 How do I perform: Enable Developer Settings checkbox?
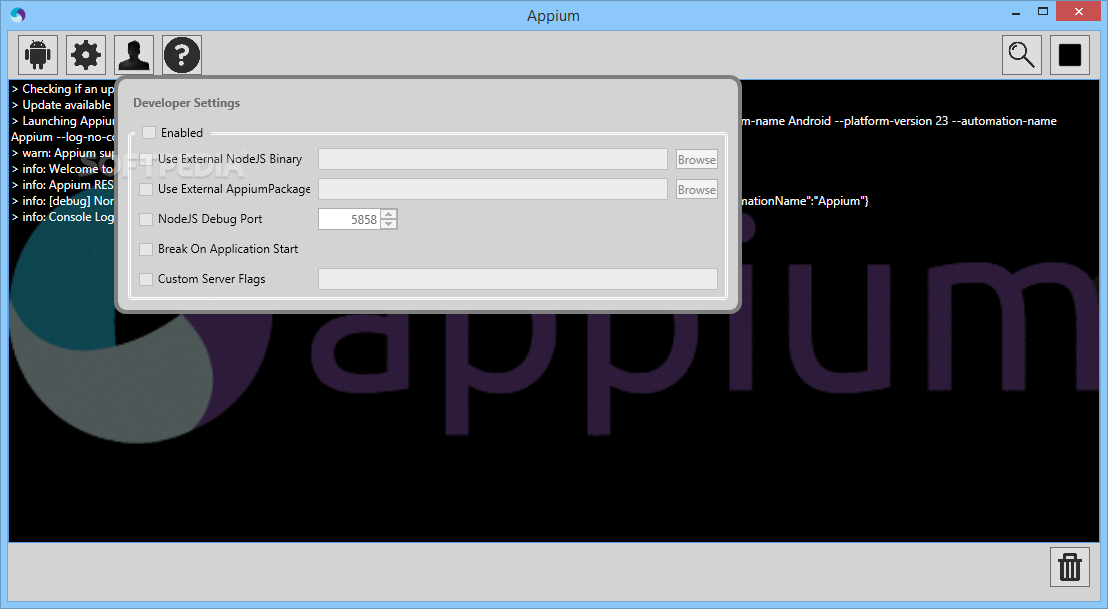149,133
